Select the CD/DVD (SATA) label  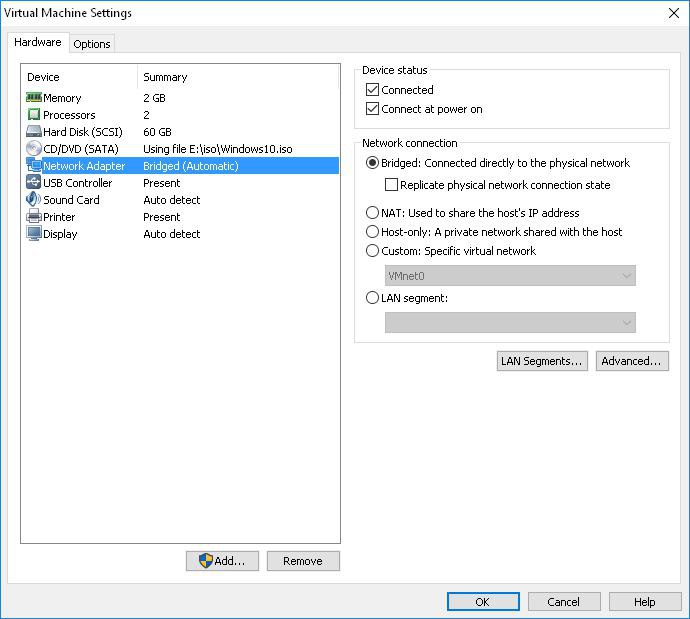(x=81, y=149)
